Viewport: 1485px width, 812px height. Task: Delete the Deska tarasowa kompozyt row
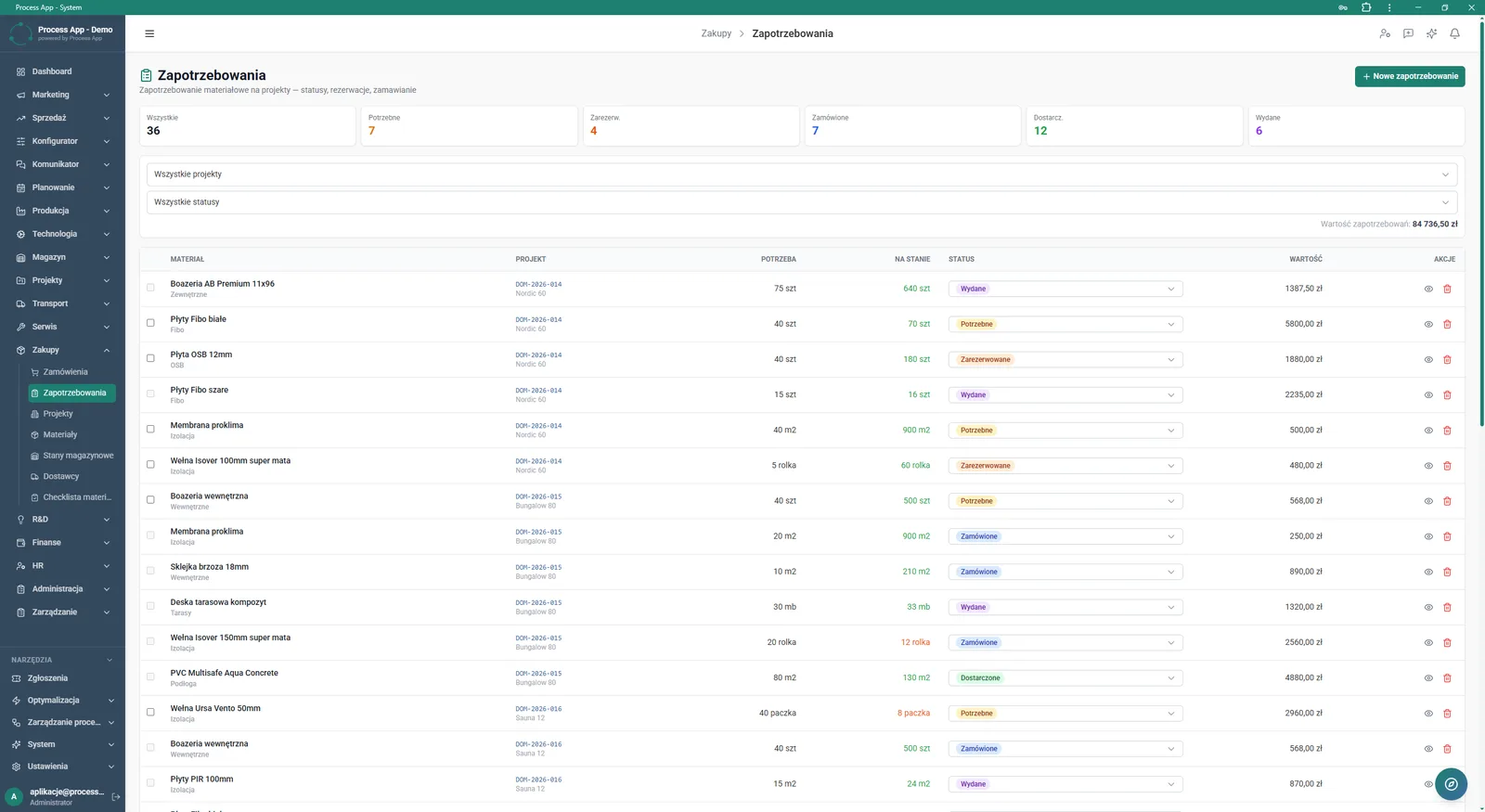pos(1447,607)
